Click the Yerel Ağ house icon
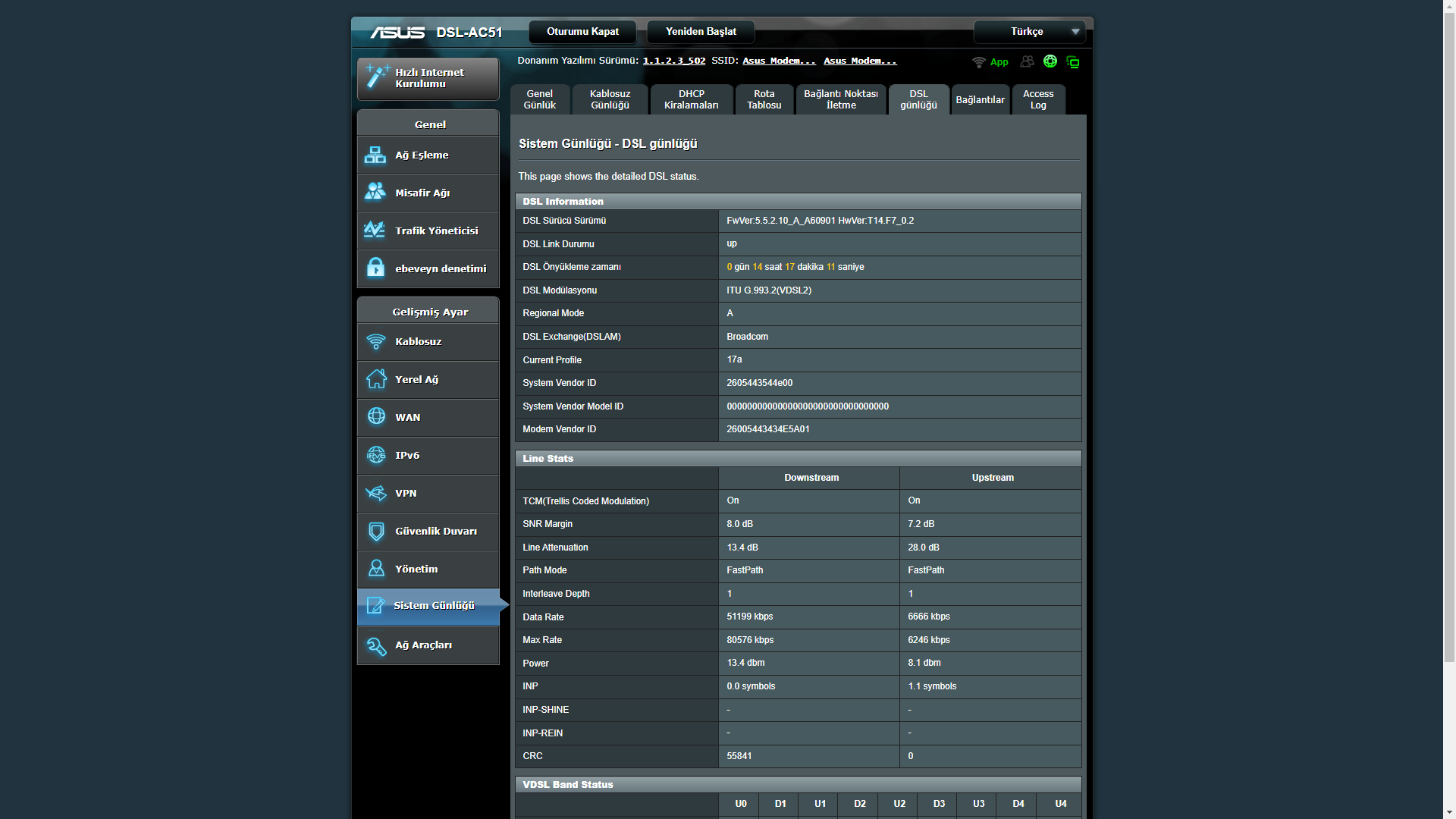Image resolution: width=1456 pixels, height=819 pixels. click(376, 379)
